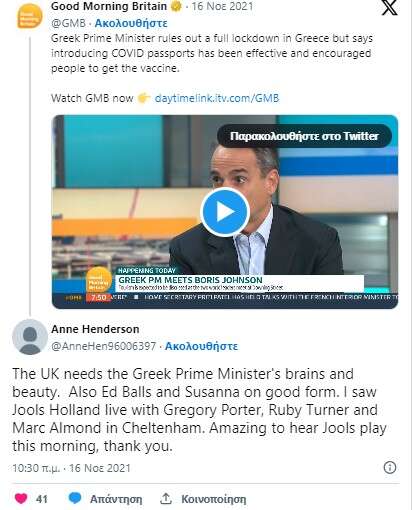Open the Good Morning Britain account name
Image resolution: width=413 pixels, height=510 pixels.
tap(109, 6)
